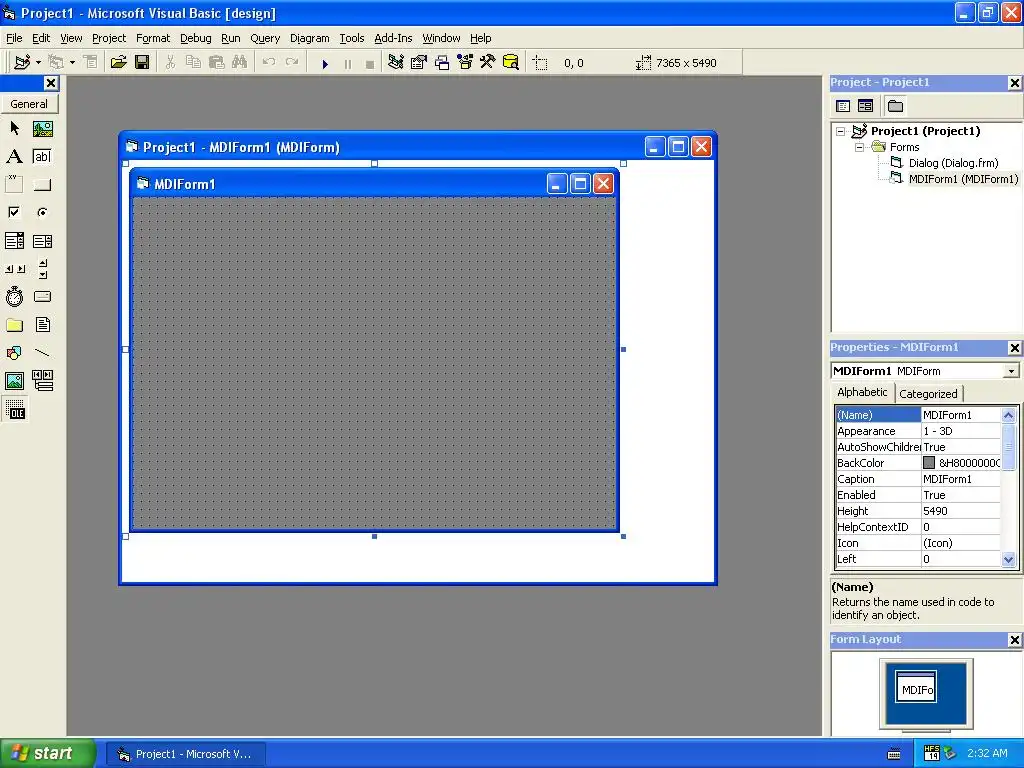Open the File menu
This screenshot has height=768, width=1024.
click(14, 38)
